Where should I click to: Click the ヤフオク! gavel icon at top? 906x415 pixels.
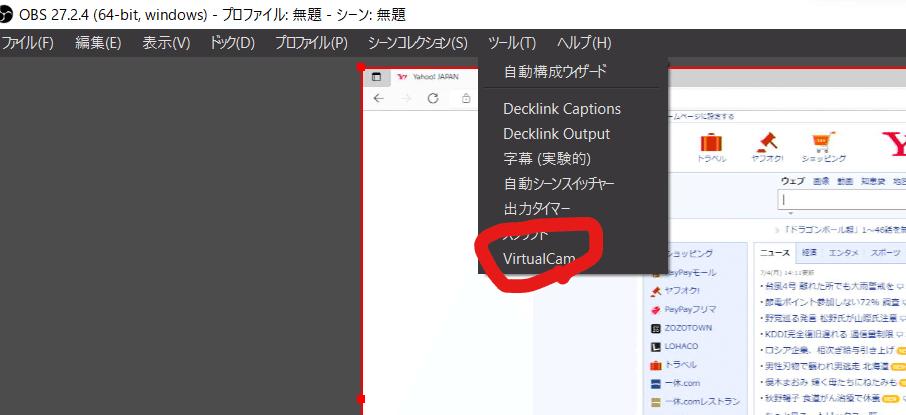point(768,142)
